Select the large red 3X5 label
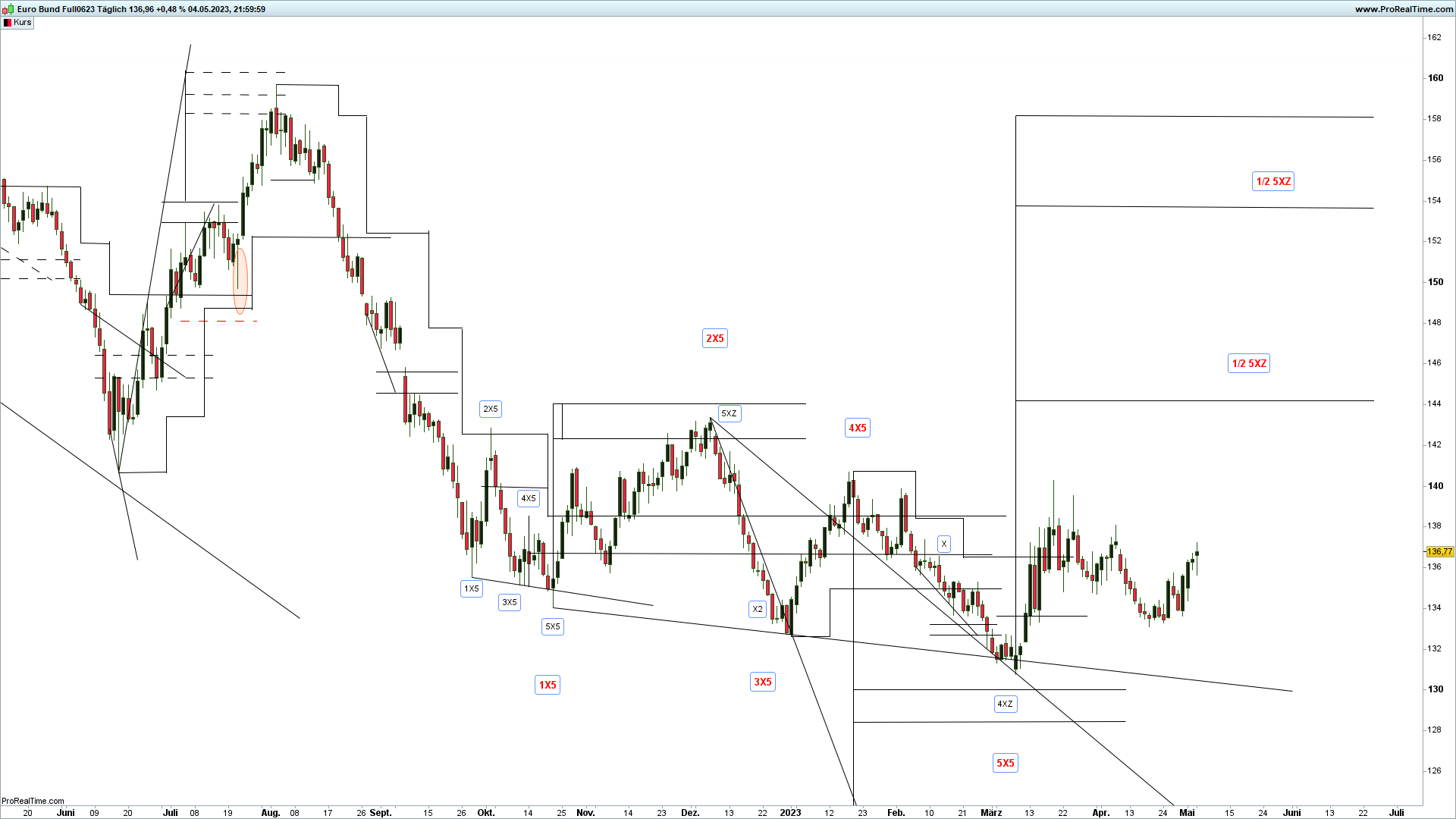Image resolution: width=1456 pixels, height=819 pixels. click(763, 682)
